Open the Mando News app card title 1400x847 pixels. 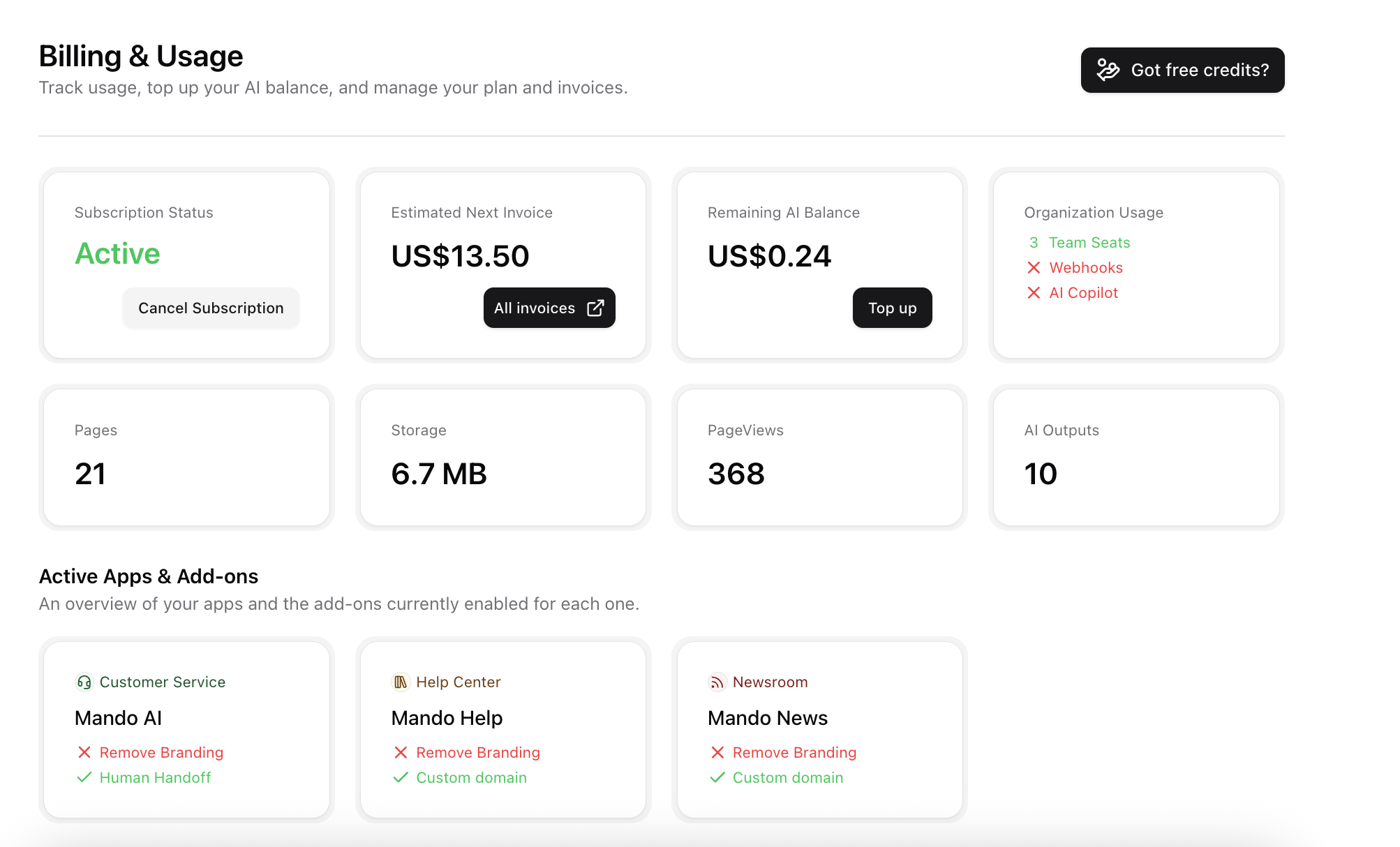click(767, 718)
